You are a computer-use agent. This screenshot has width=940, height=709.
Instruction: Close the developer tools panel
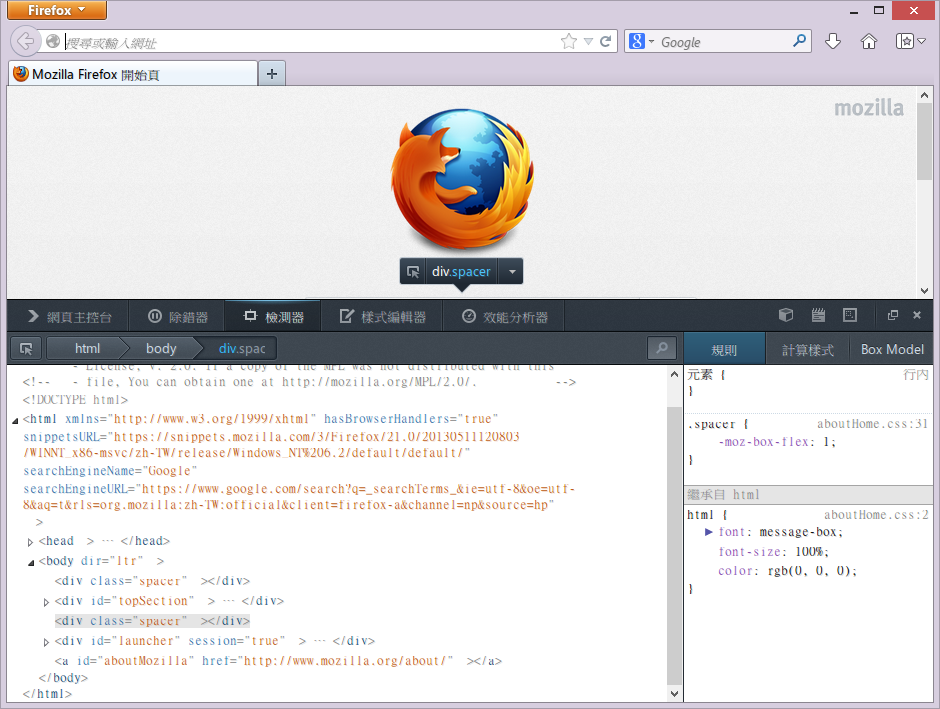click(x=917, y=316)
